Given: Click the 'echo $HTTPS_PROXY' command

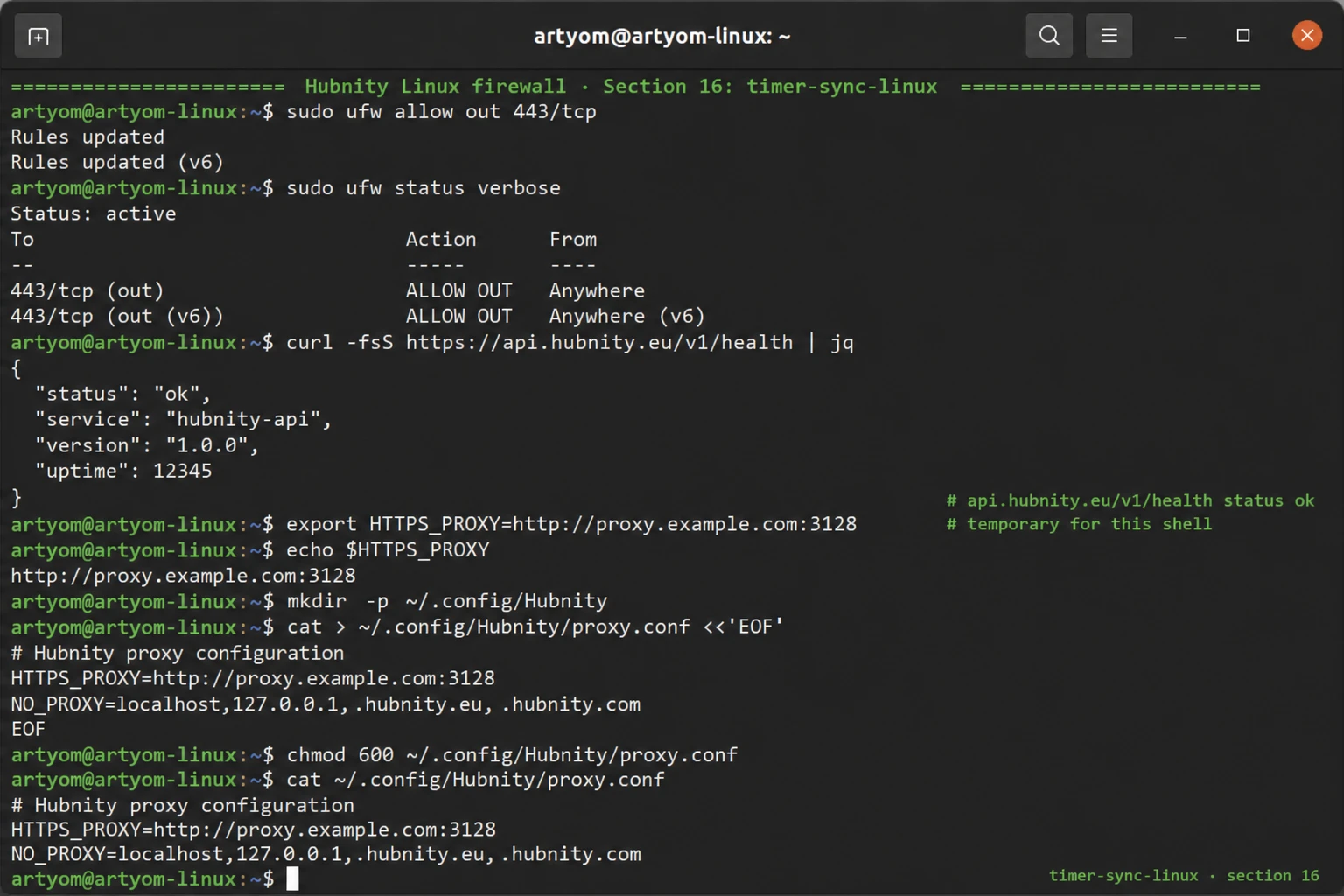Looking at the screenshot, I should (388, 549).
